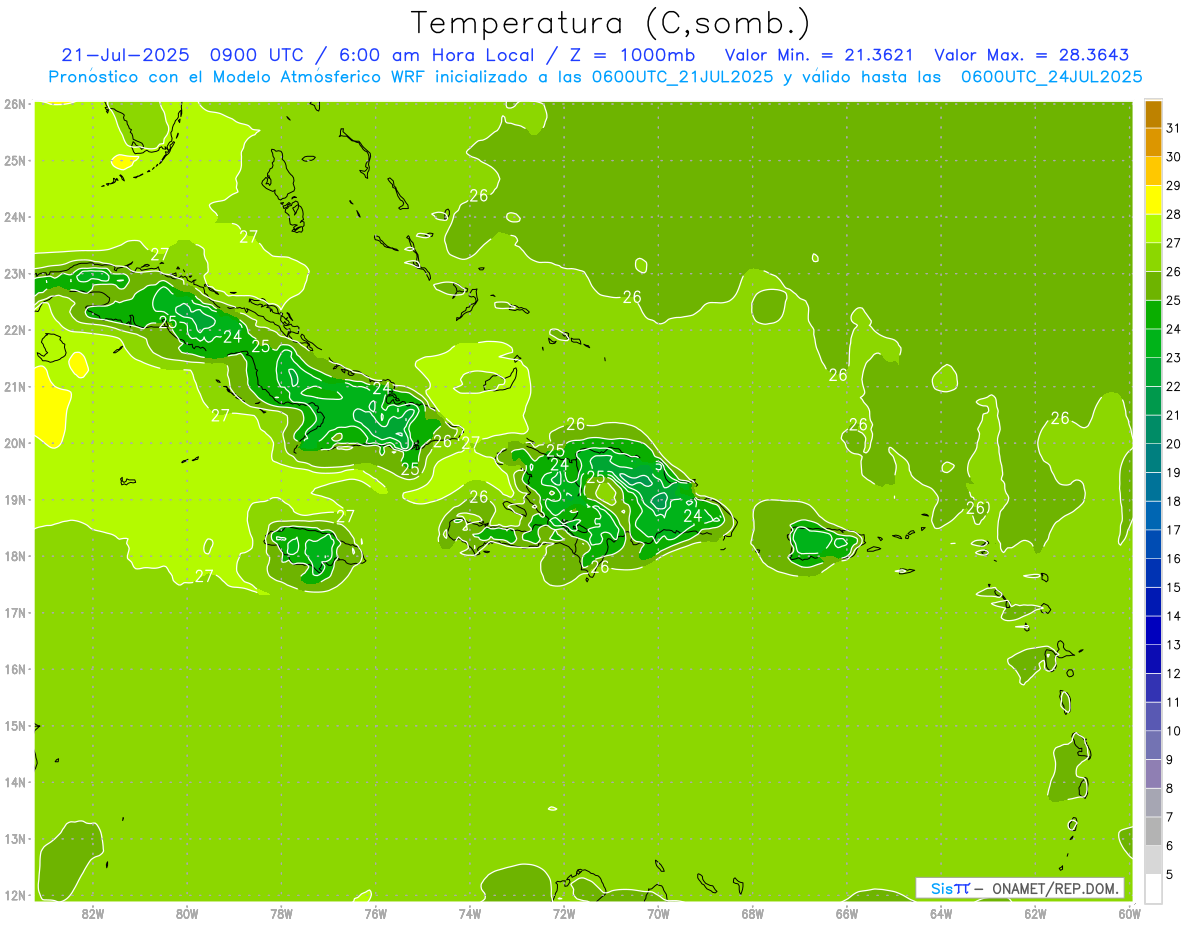This screenshot has width=1200, height=927.
Task: Click the "80W" longitude axis label
Action: click(x=187, y=913)
